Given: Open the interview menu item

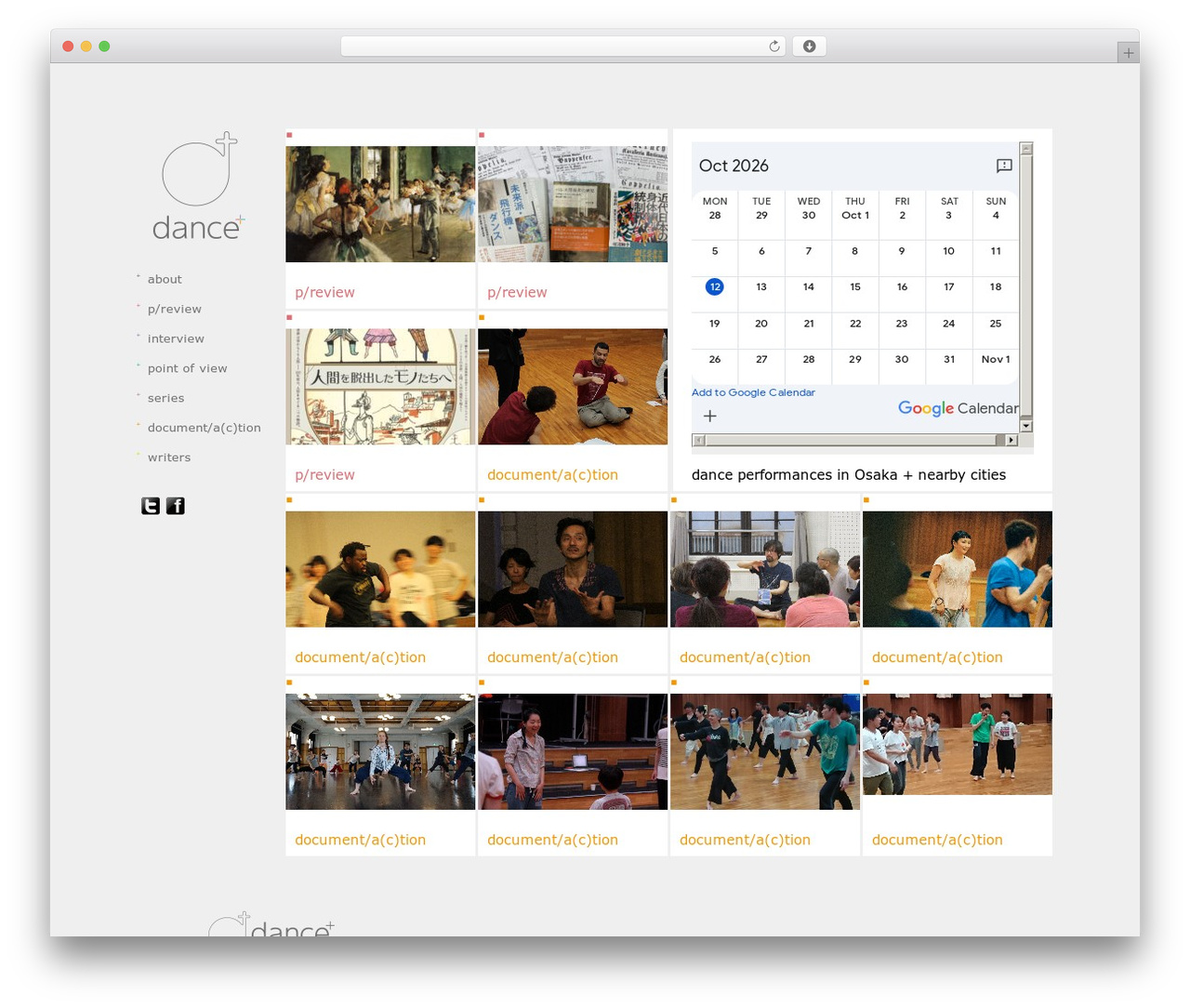Looking at the screenshot, I should (x=176, y=338).
